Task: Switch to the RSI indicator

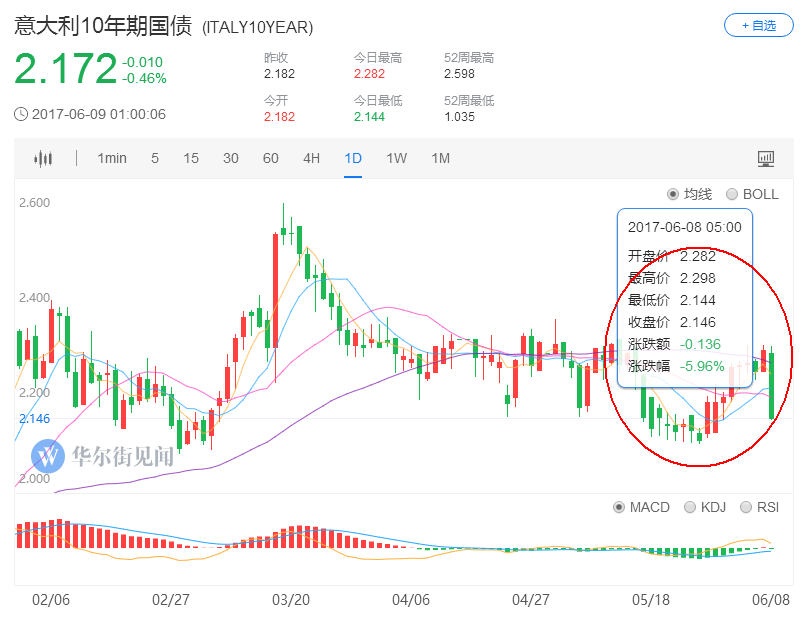Action: (746, 507)
